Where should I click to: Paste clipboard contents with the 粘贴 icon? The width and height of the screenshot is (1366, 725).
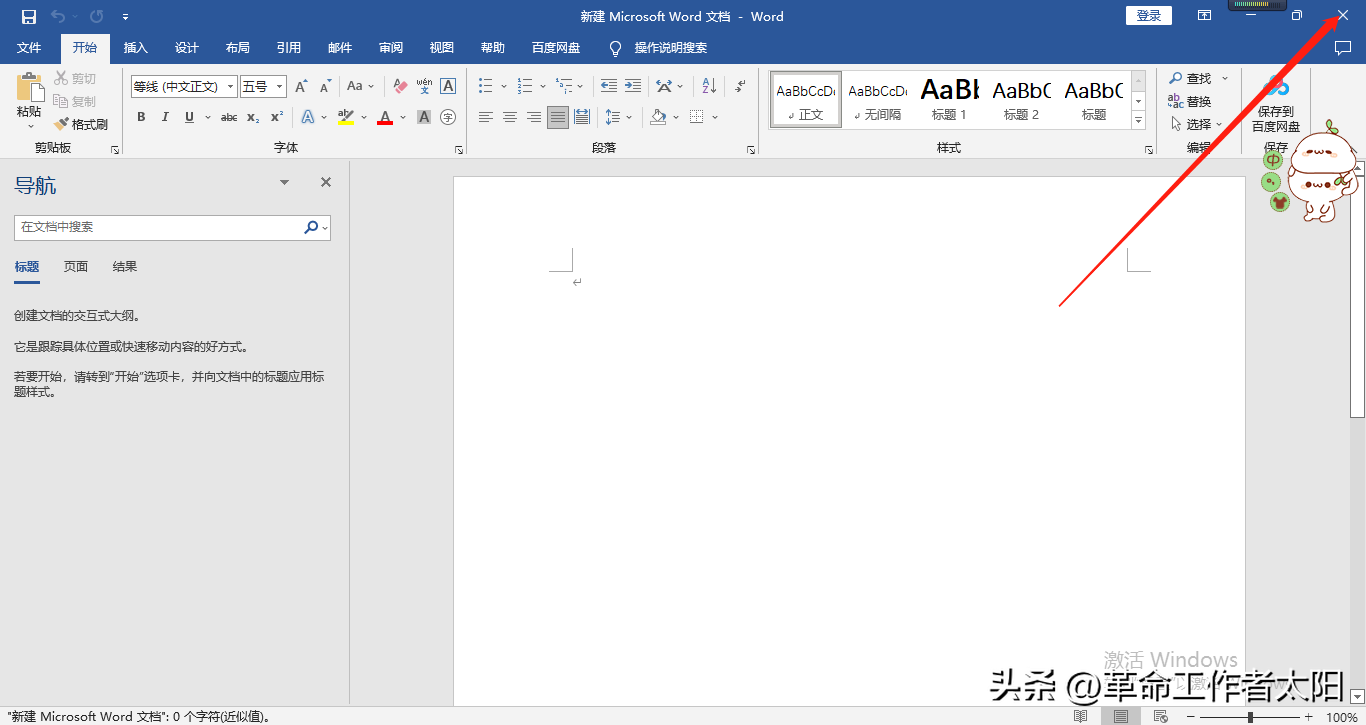(x=30, y=87)
